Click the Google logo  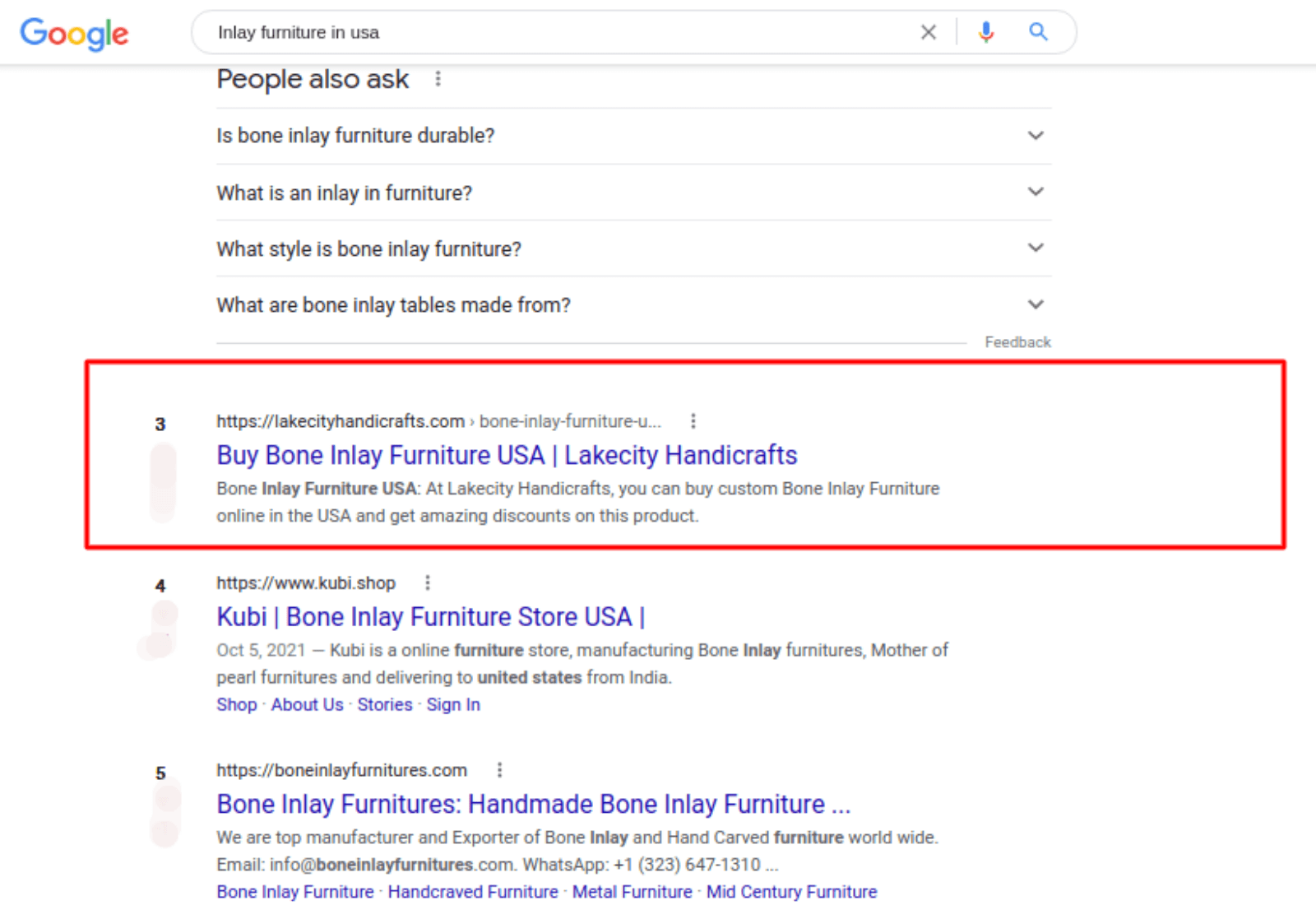(74, 34)
